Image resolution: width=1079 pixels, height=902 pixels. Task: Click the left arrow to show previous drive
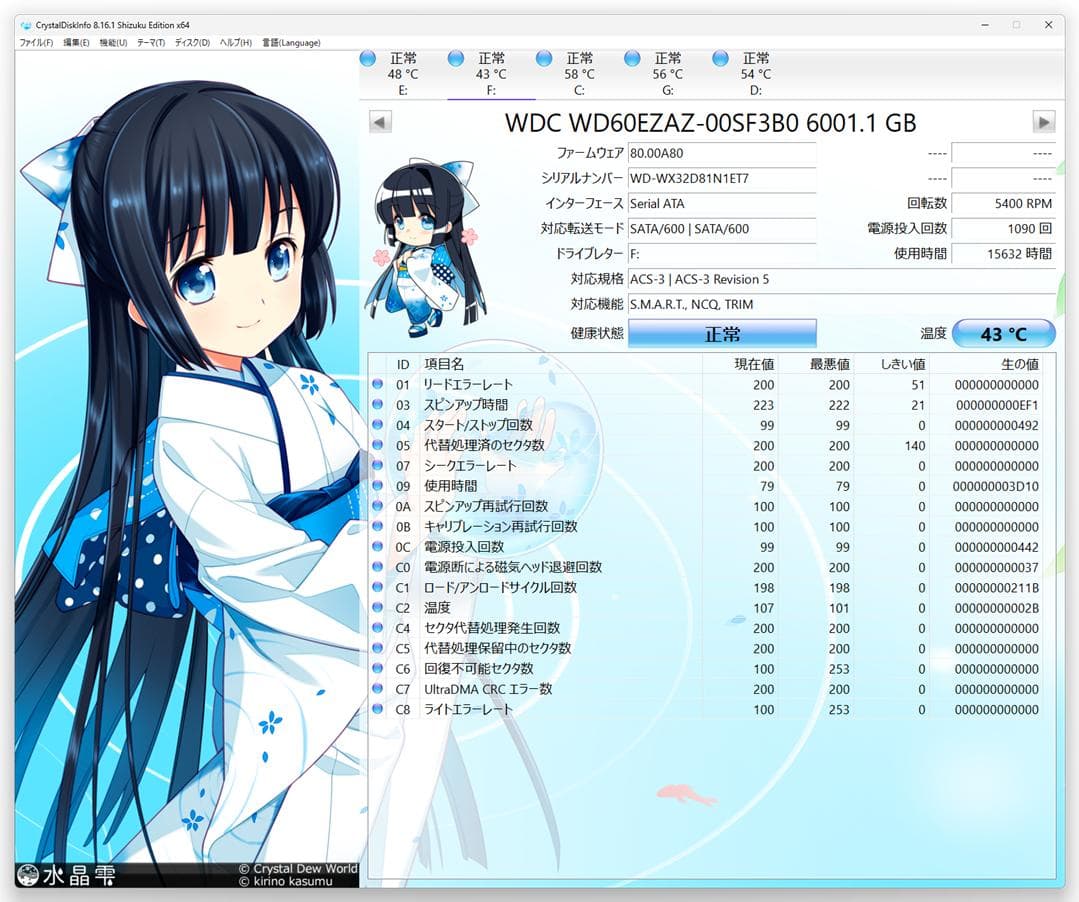378,121
